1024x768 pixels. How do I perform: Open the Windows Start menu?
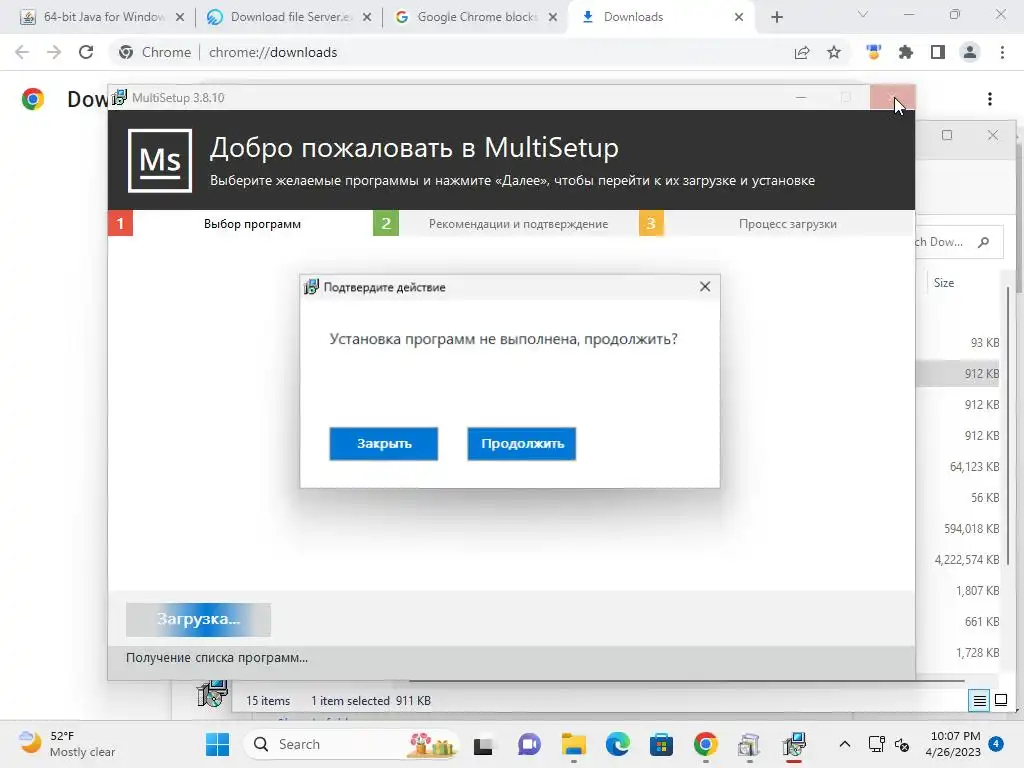217,744
